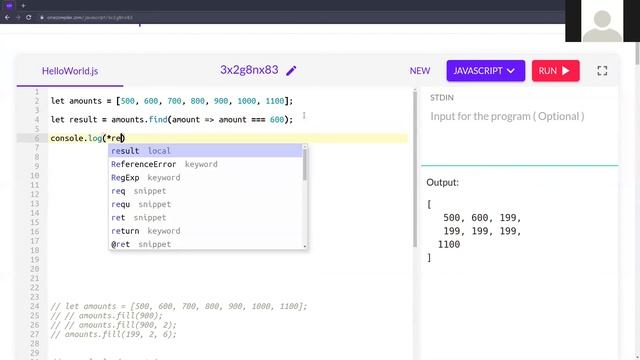Run the JavaScript program

tap(556, 71)
